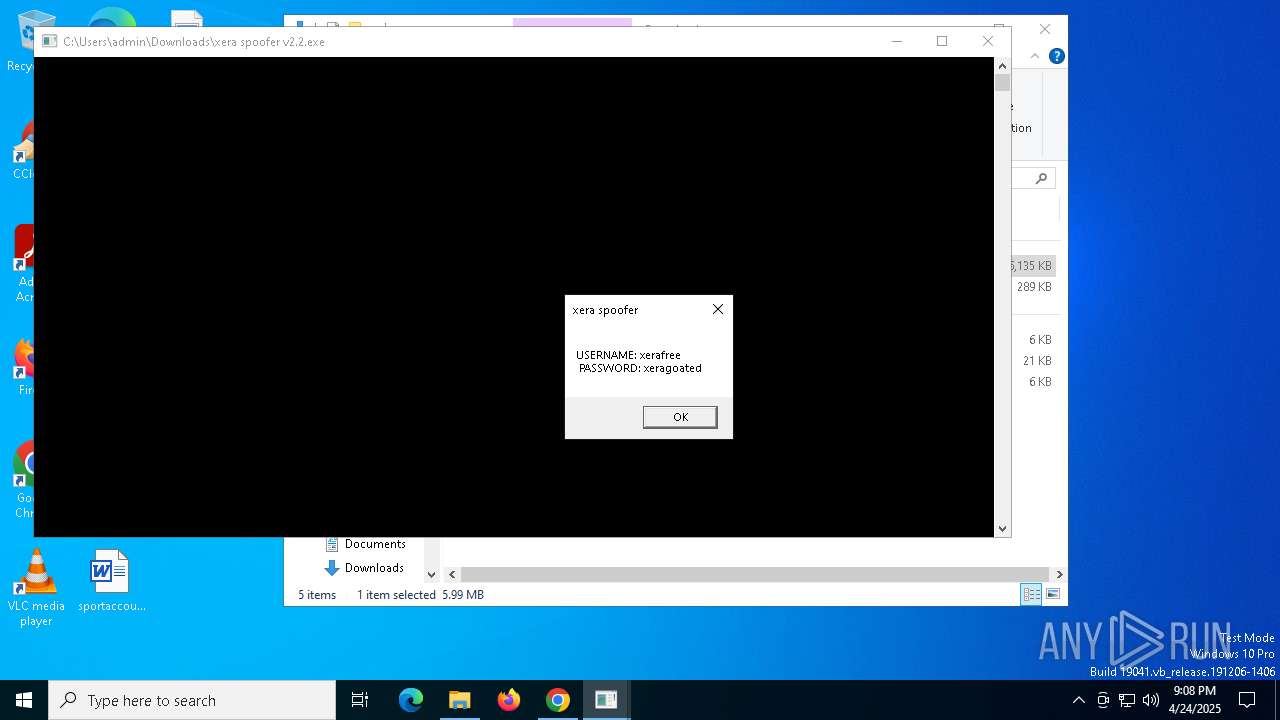Click Explorer horizontal scrollbar right arrow
Image resolution: width=1280 pixels, height=720 pixels.
[x=1059, y=574]
